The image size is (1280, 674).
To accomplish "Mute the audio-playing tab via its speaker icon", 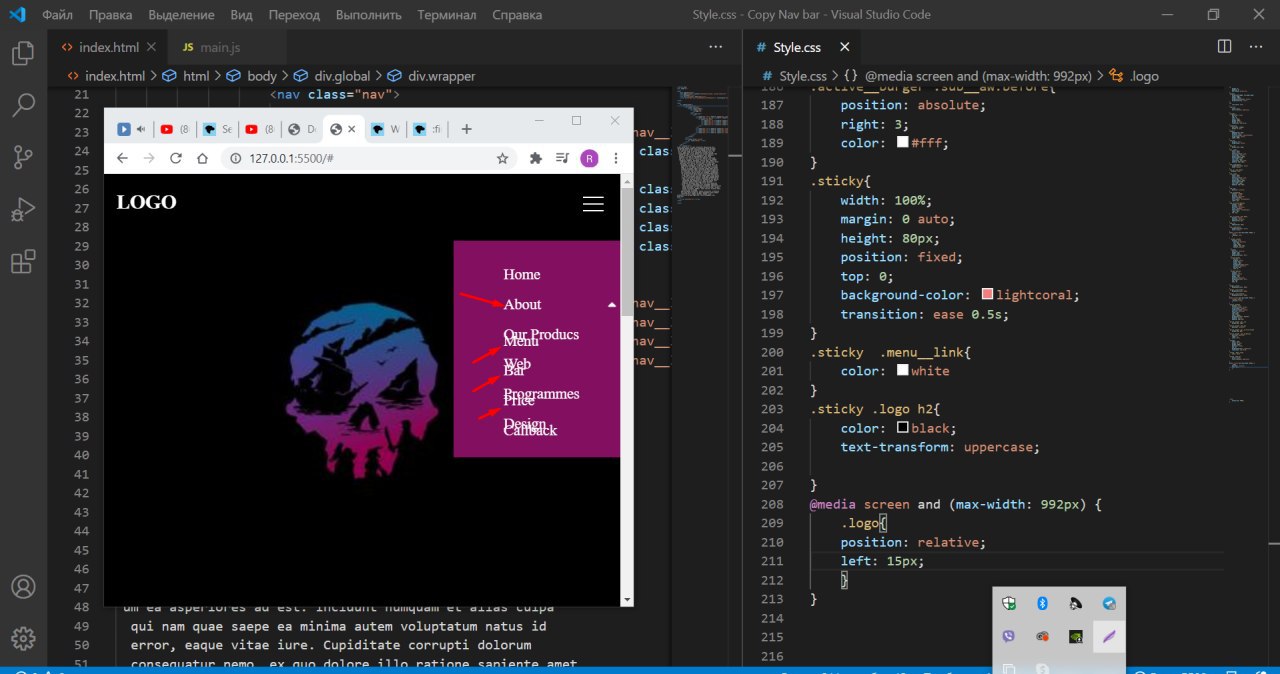I will click(141, 129).
